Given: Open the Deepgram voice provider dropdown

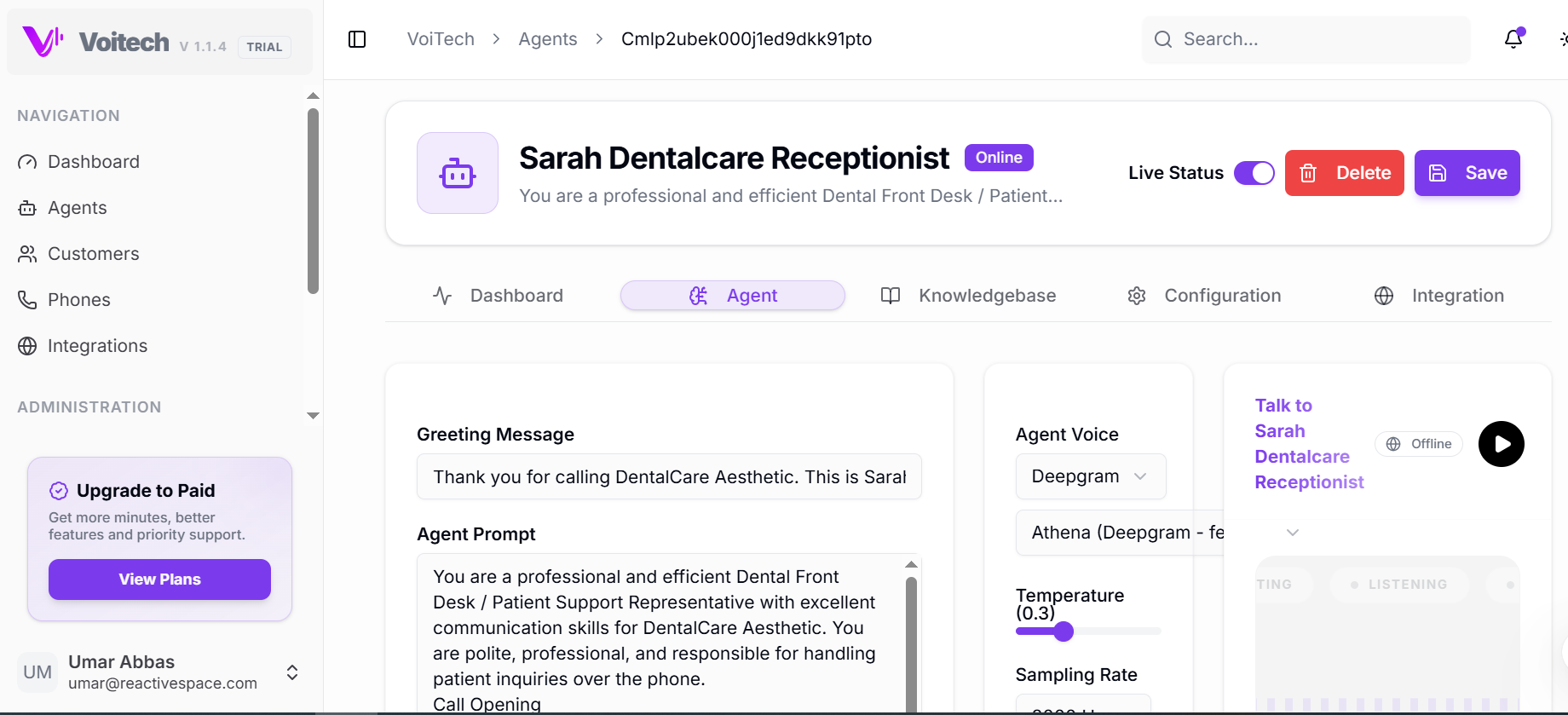Looking at the screenshot, I should (1091, 476).
